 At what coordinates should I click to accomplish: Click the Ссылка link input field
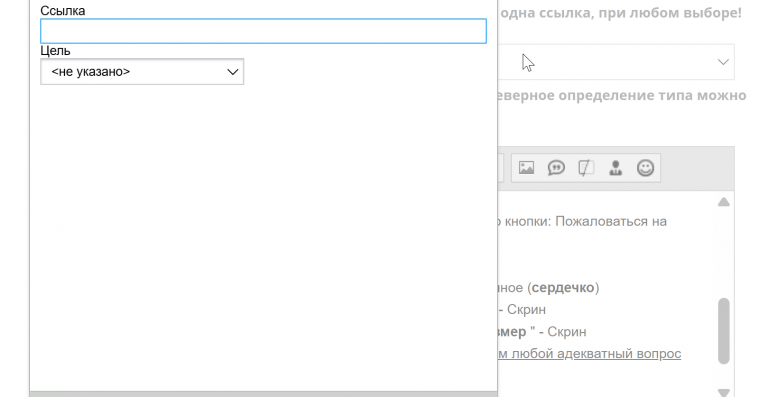point(263,31)
